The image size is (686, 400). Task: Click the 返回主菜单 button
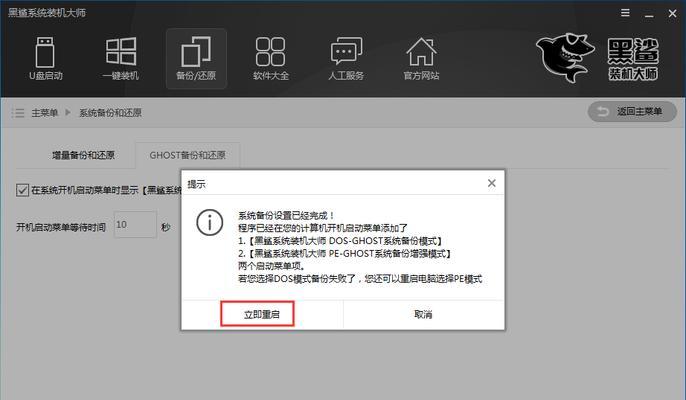tap(632, 112)
